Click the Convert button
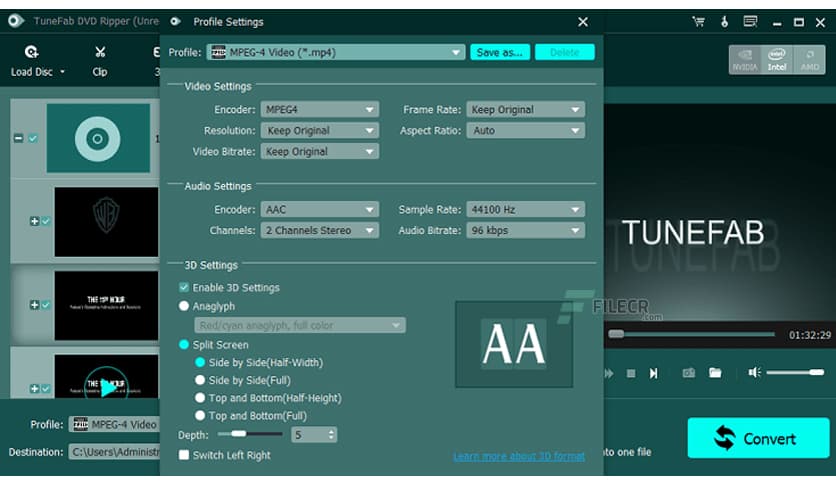Screen dimensions: 836x484 (x=758, y=438)
